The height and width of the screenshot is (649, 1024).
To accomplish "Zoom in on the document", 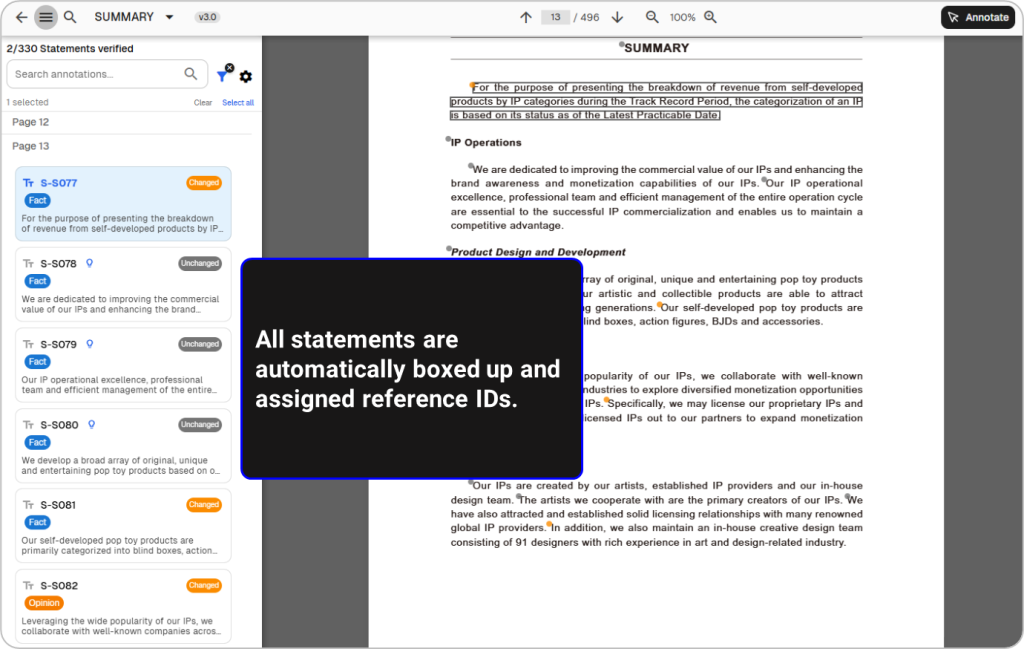I will (710, 17).
